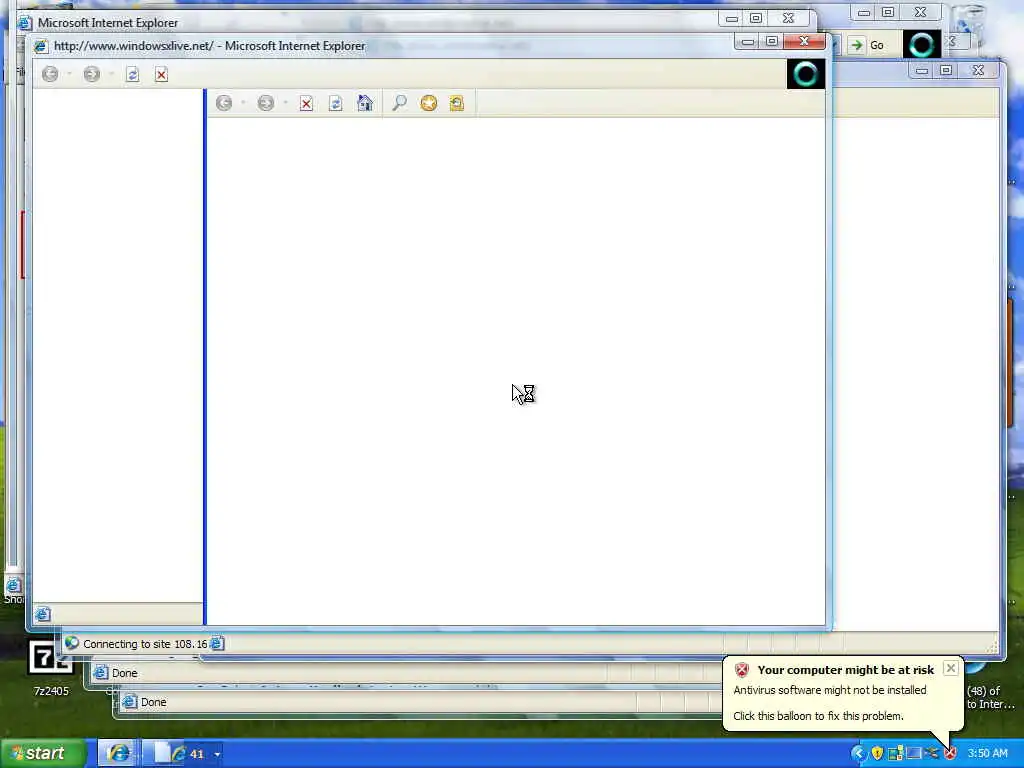Click the red shield Security Center tray icon
Image resolution: width=1024 pixels, height=768 pixels.
pos(950,754)
